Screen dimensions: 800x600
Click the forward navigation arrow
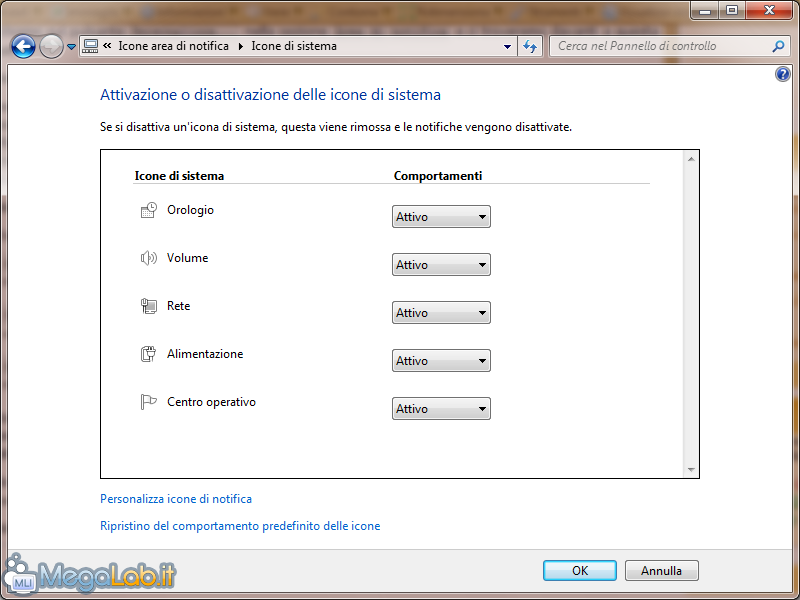(x=51, y=47)
